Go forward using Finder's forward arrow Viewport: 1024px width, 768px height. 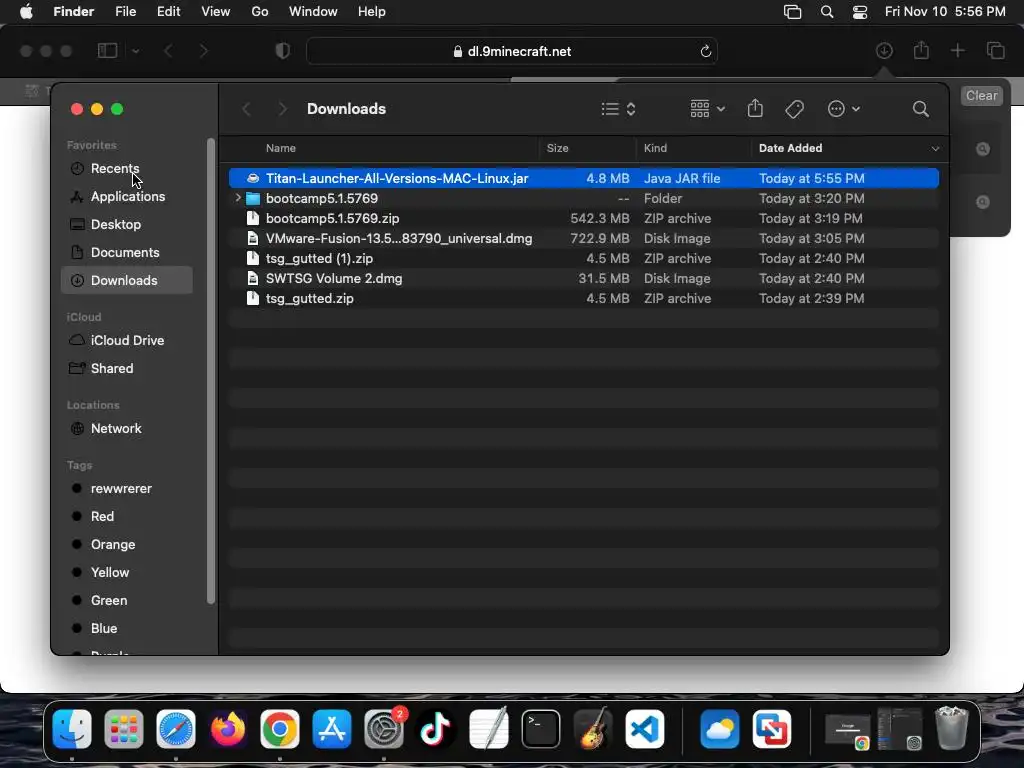[282, 109]
